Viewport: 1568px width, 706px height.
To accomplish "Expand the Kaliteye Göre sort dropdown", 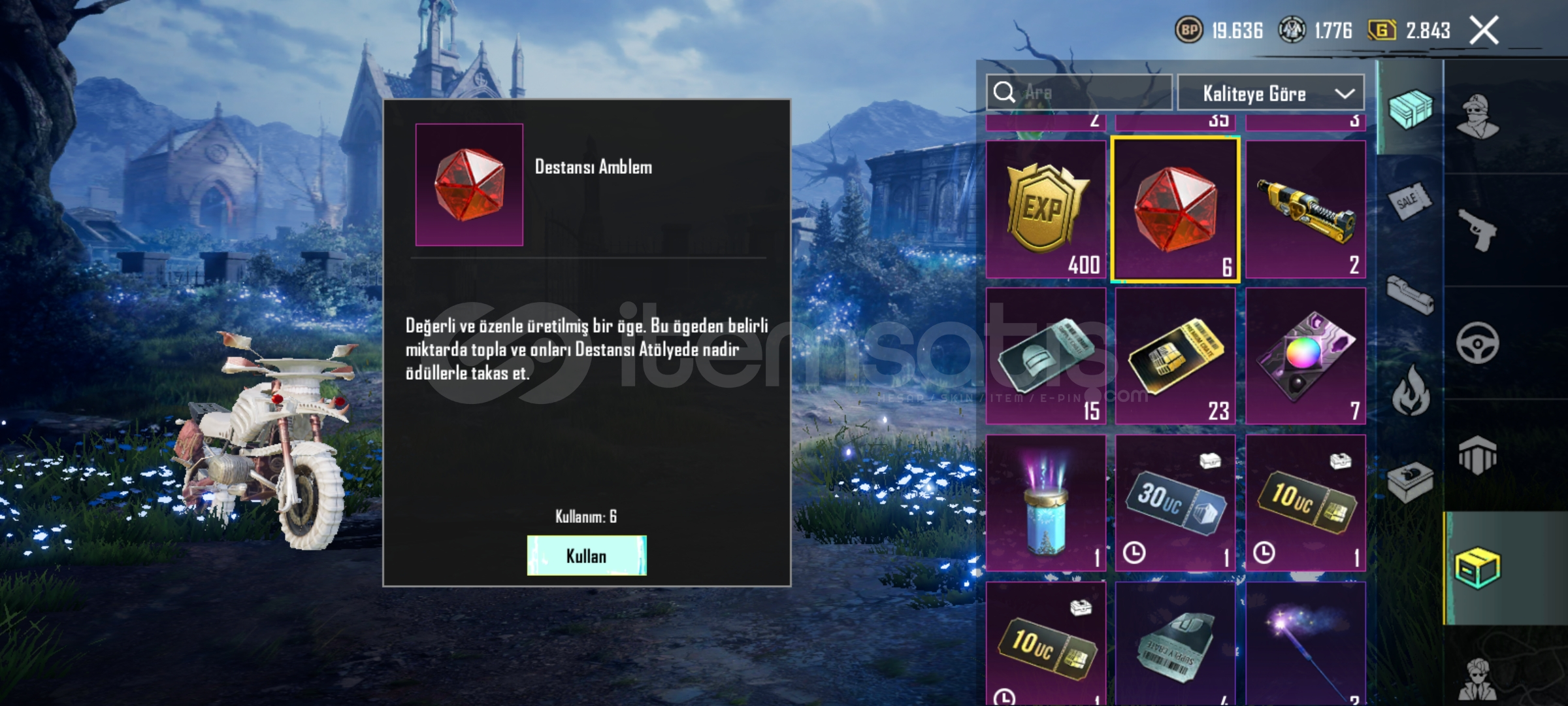I will (1271, 93).
